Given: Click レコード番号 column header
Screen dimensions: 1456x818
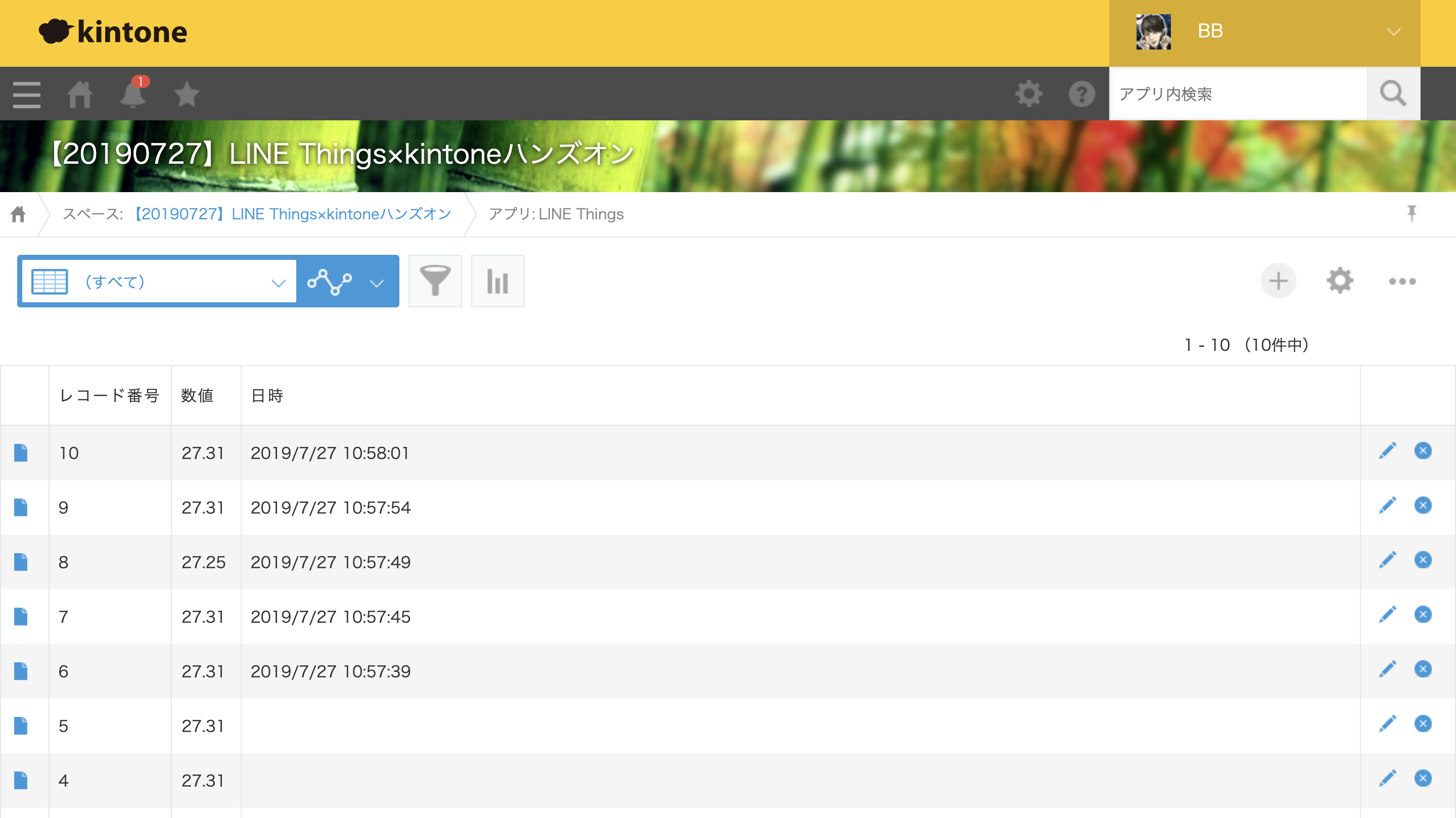Looking at the screenshot, I should 110,395.
